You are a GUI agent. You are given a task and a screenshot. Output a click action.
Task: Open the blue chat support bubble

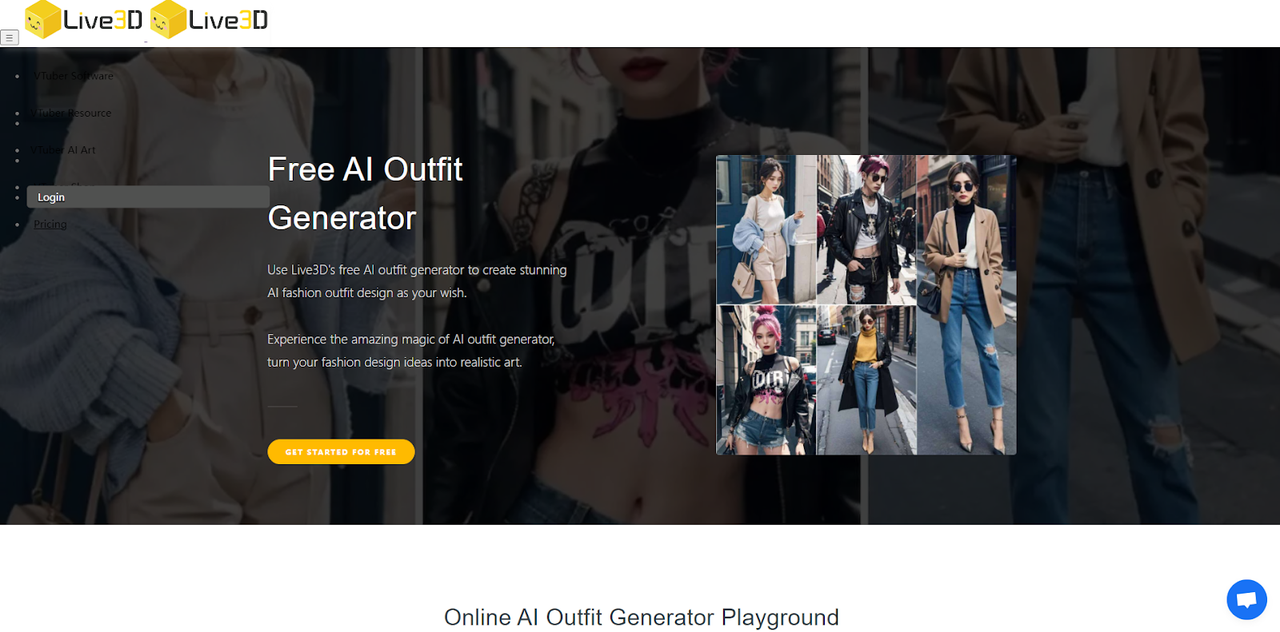coord(1246,600)
